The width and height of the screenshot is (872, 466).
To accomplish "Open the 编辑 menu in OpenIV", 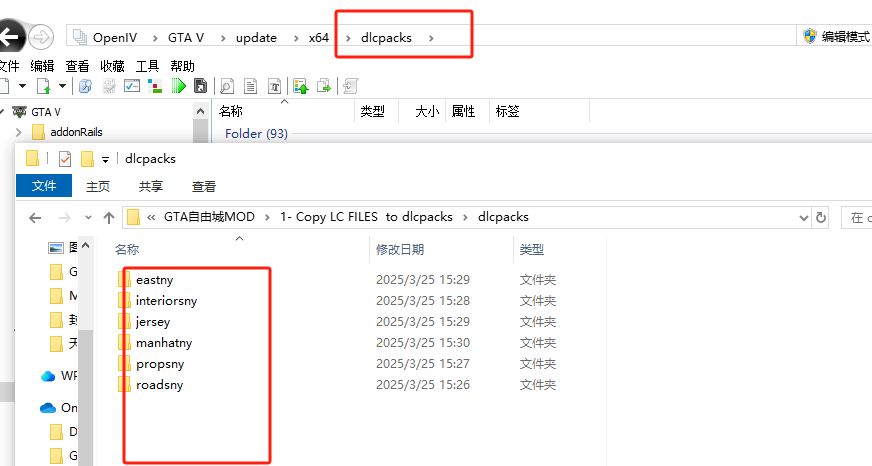I will pos(42,66).
